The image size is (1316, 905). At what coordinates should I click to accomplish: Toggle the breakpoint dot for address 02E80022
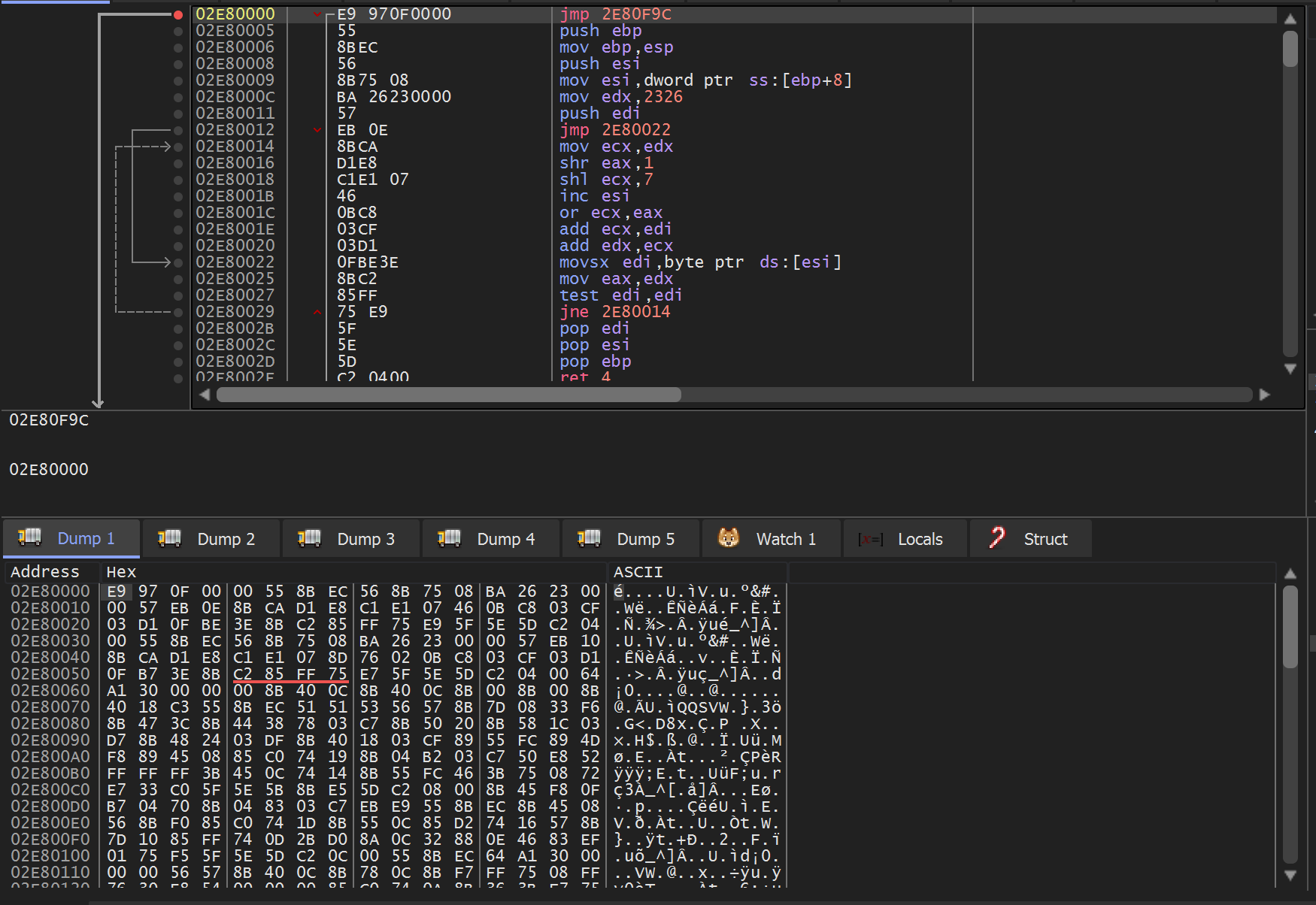178,262
